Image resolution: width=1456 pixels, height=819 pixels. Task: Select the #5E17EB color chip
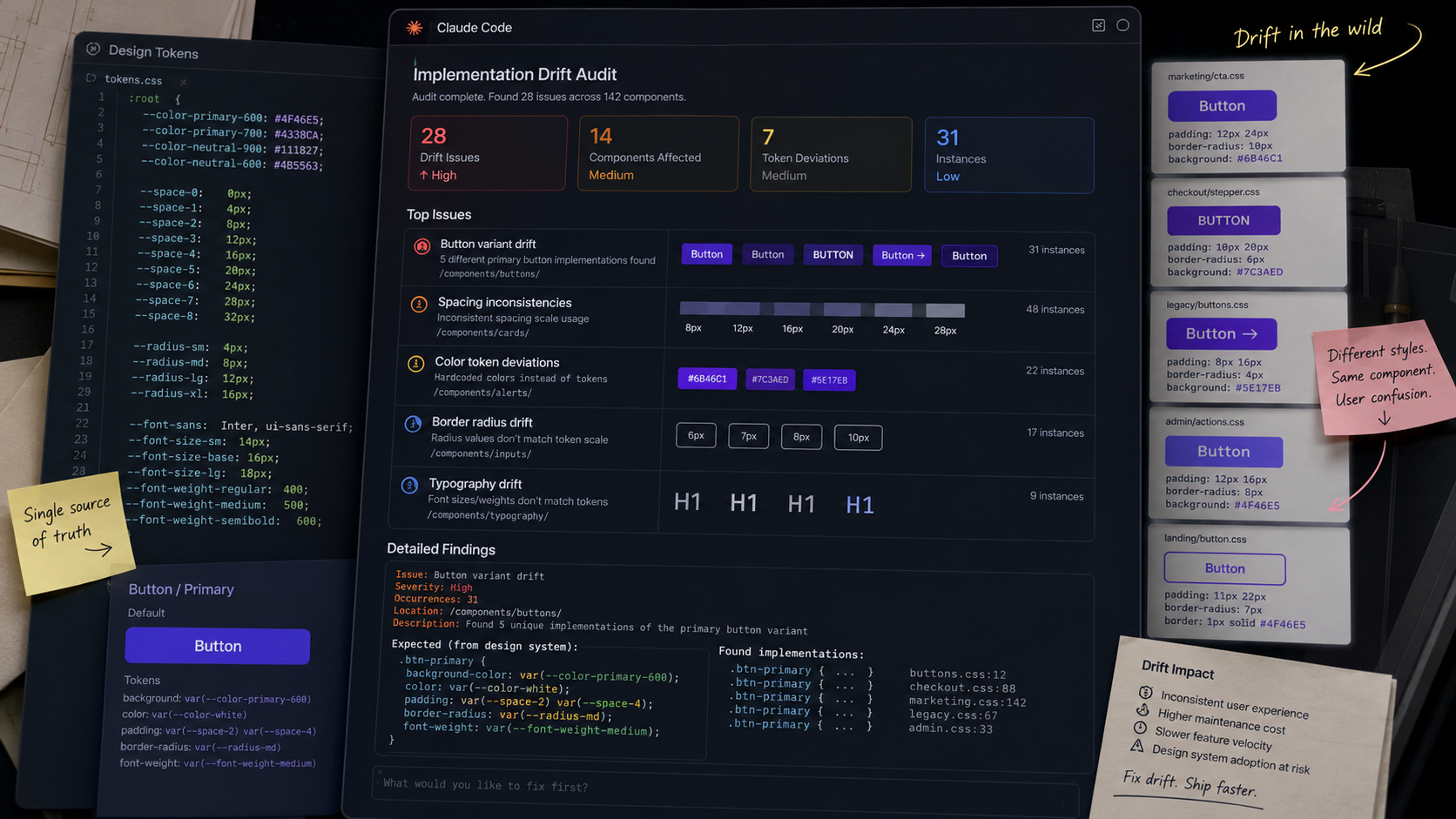click(829, 379)
